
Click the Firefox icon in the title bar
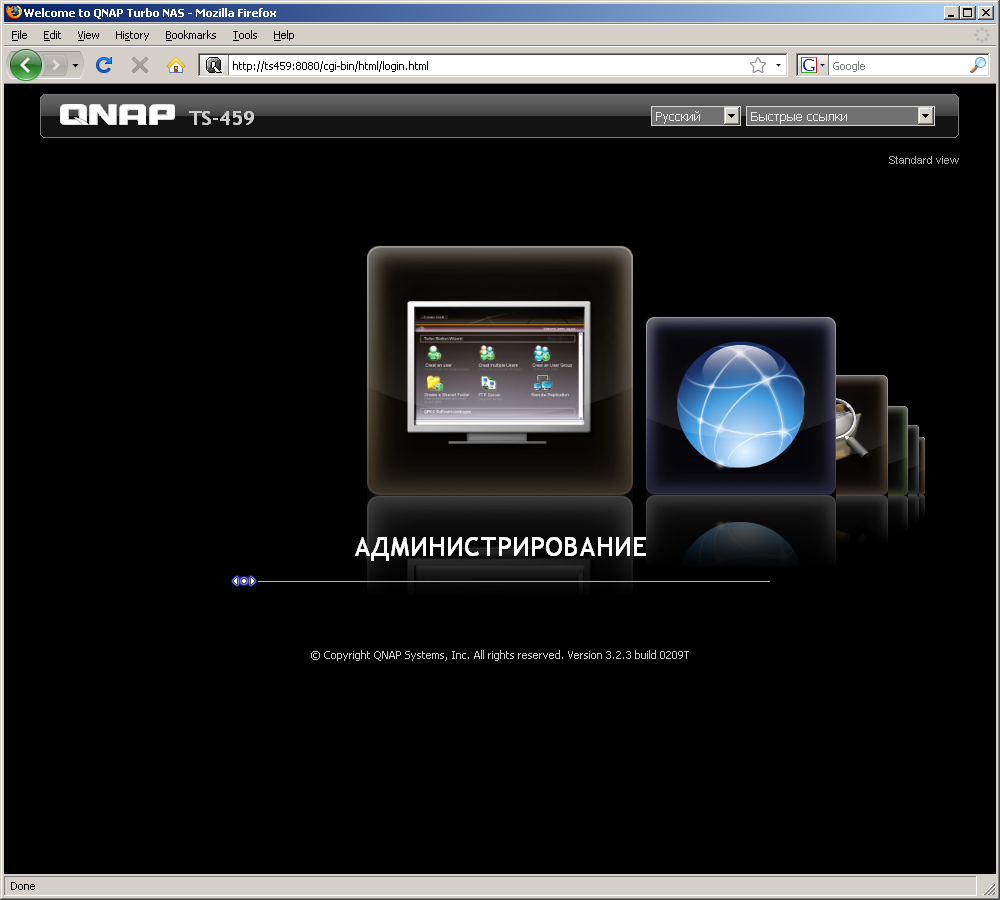pos(13,12)
